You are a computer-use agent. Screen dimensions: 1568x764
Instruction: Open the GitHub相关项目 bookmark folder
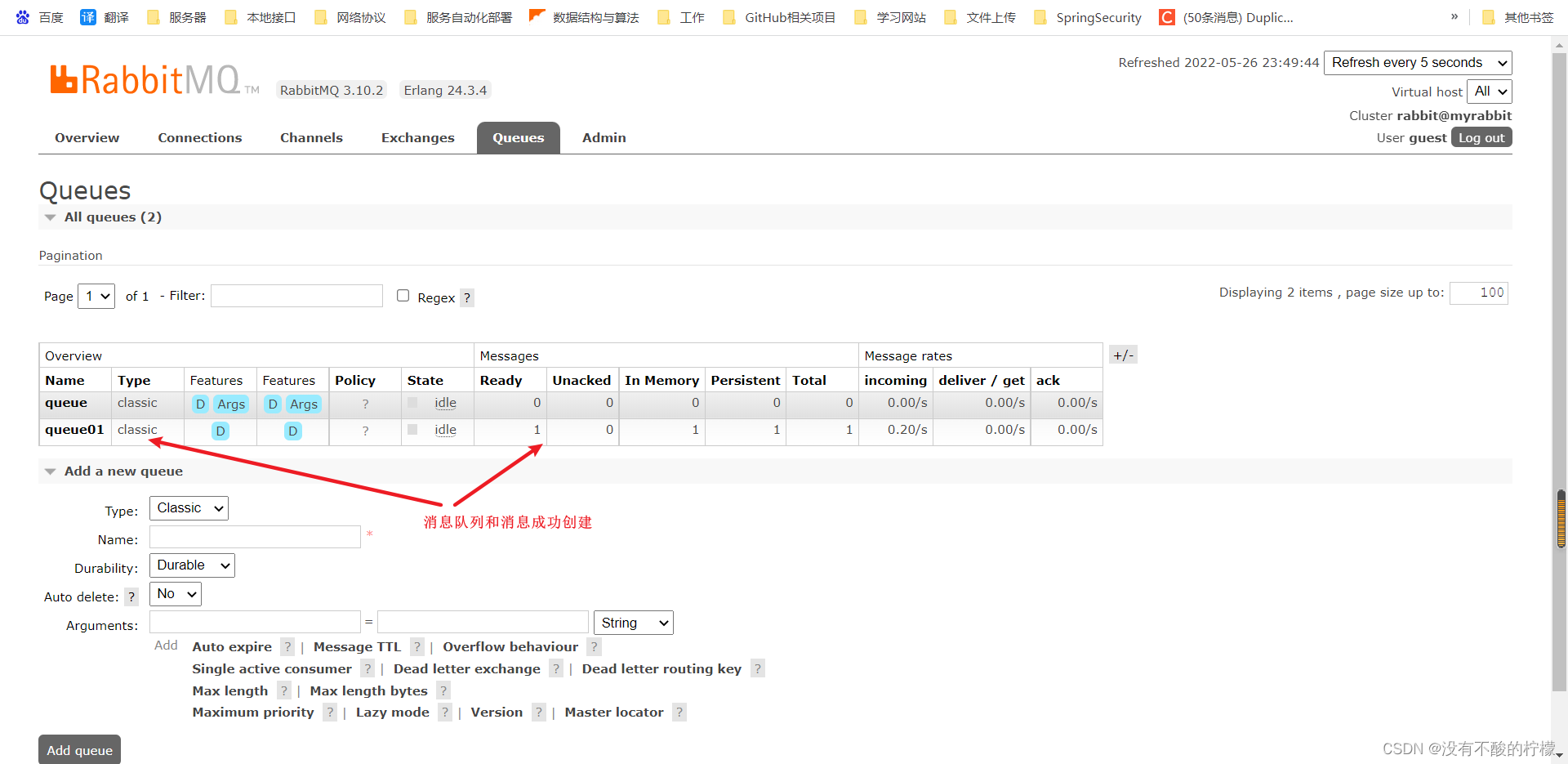779,17
